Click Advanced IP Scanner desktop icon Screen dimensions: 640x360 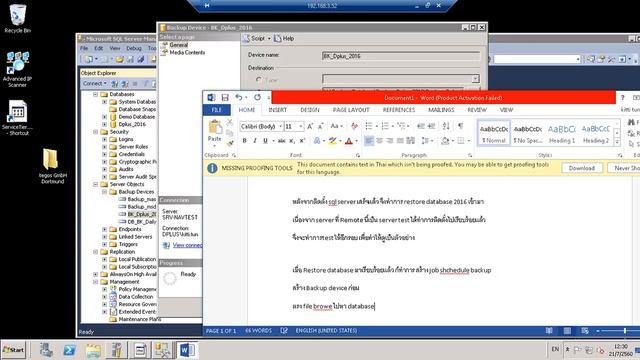(17, 69)
